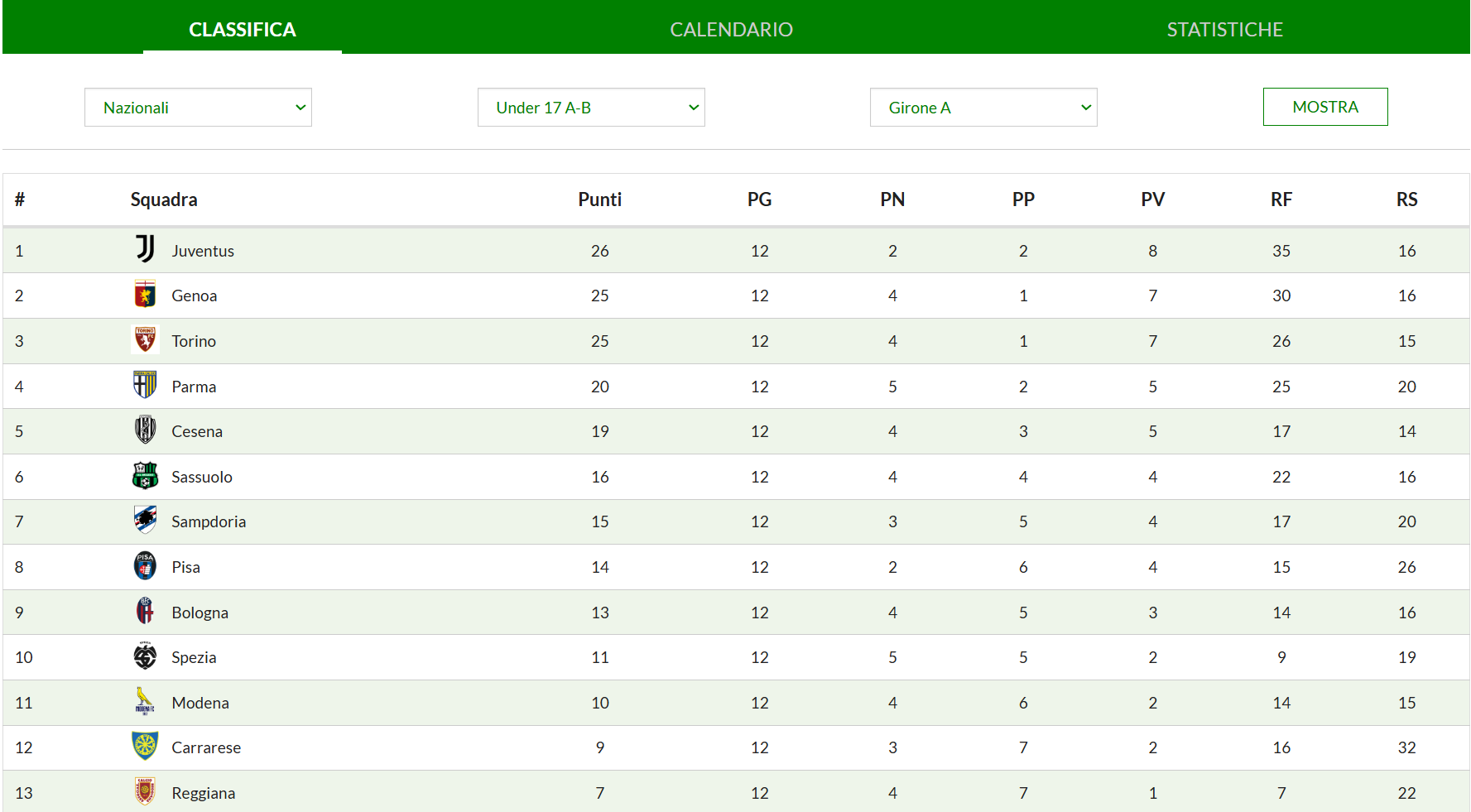1471x812 pixels.
Task: Switch to the Calendario tab
Action: (731, 30)
